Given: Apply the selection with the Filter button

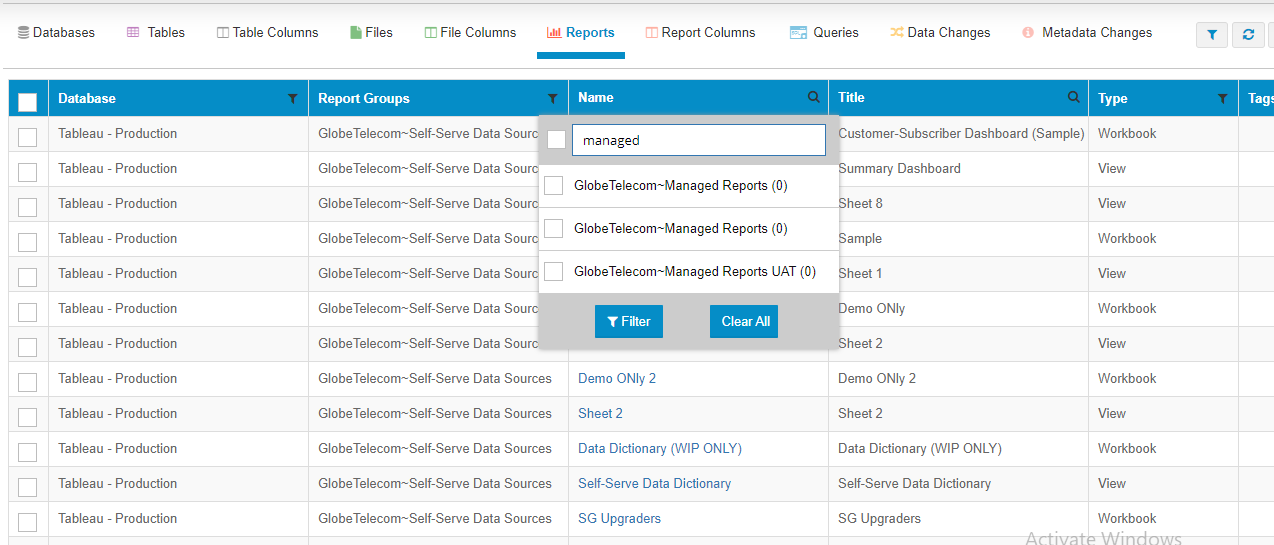Looking at the screenshot, I should [629, 321].
